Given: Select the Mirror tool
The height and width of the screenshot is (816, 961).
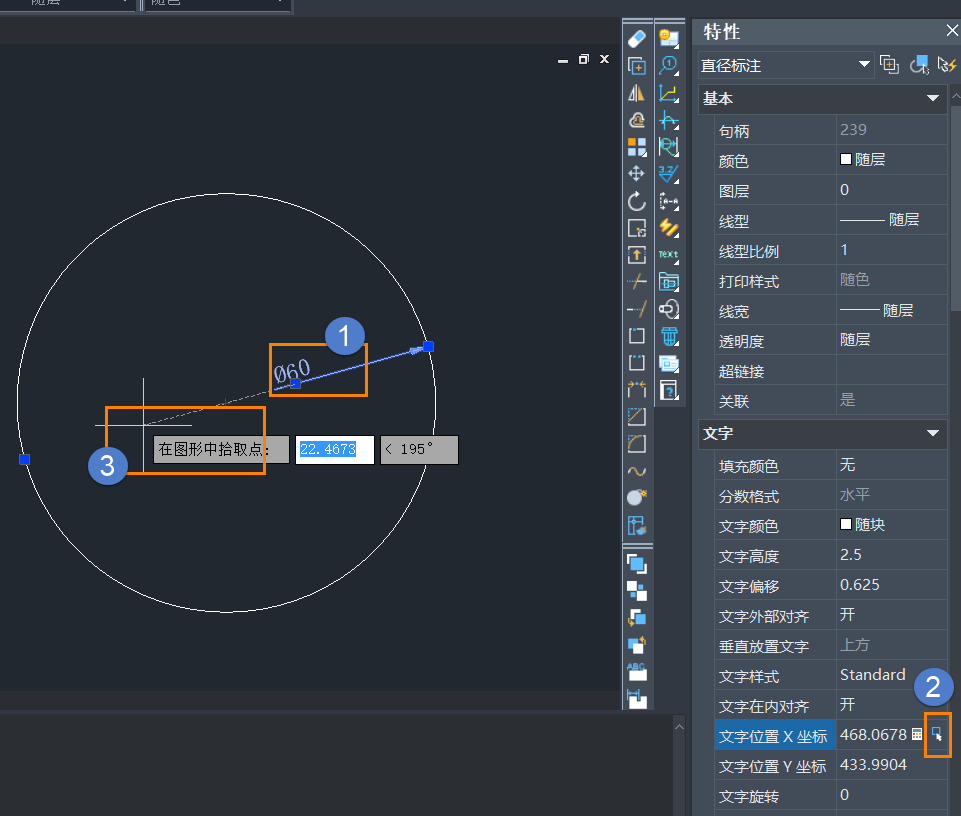Looking at the screenshot, I should (x=637, y=93).
